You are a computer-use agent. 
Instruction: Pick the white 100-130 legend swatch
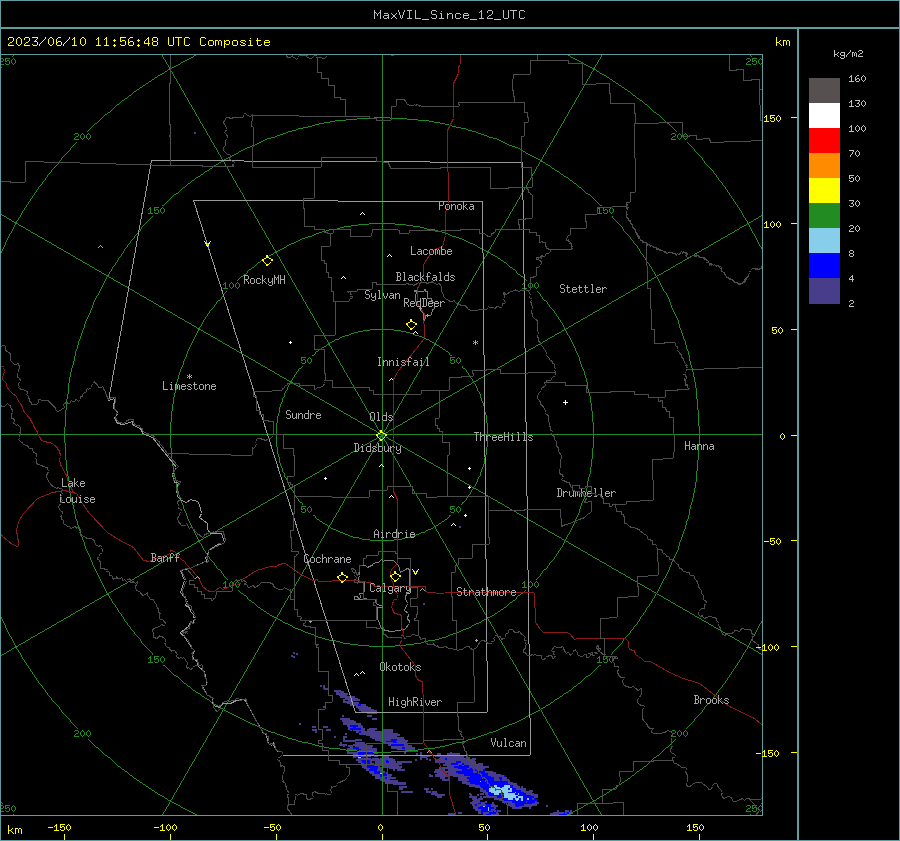[824, 116]
